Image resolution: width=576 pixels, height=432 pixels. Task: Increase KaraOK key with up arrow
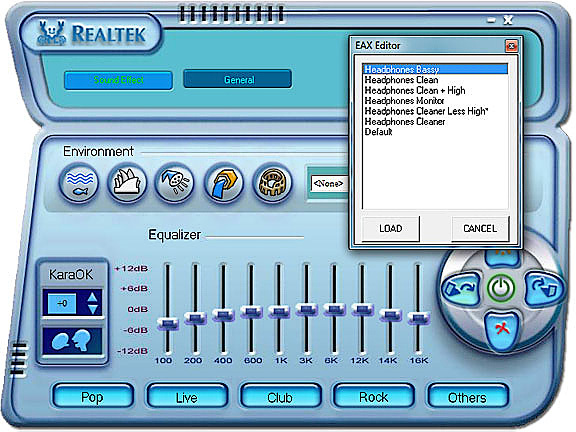pyautogui.click(x=93, y=297)
